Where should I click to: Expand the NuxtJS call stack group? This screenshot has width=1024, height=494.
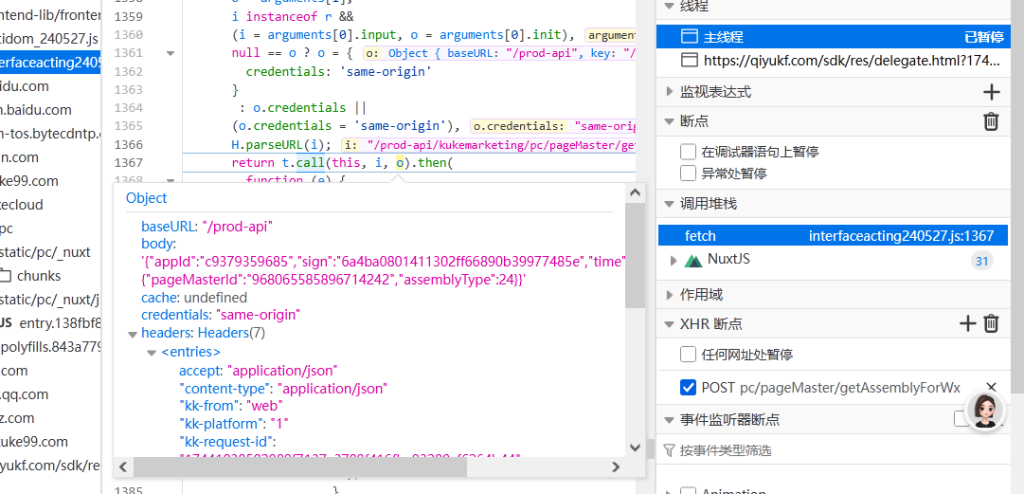(x=673, y=261)
